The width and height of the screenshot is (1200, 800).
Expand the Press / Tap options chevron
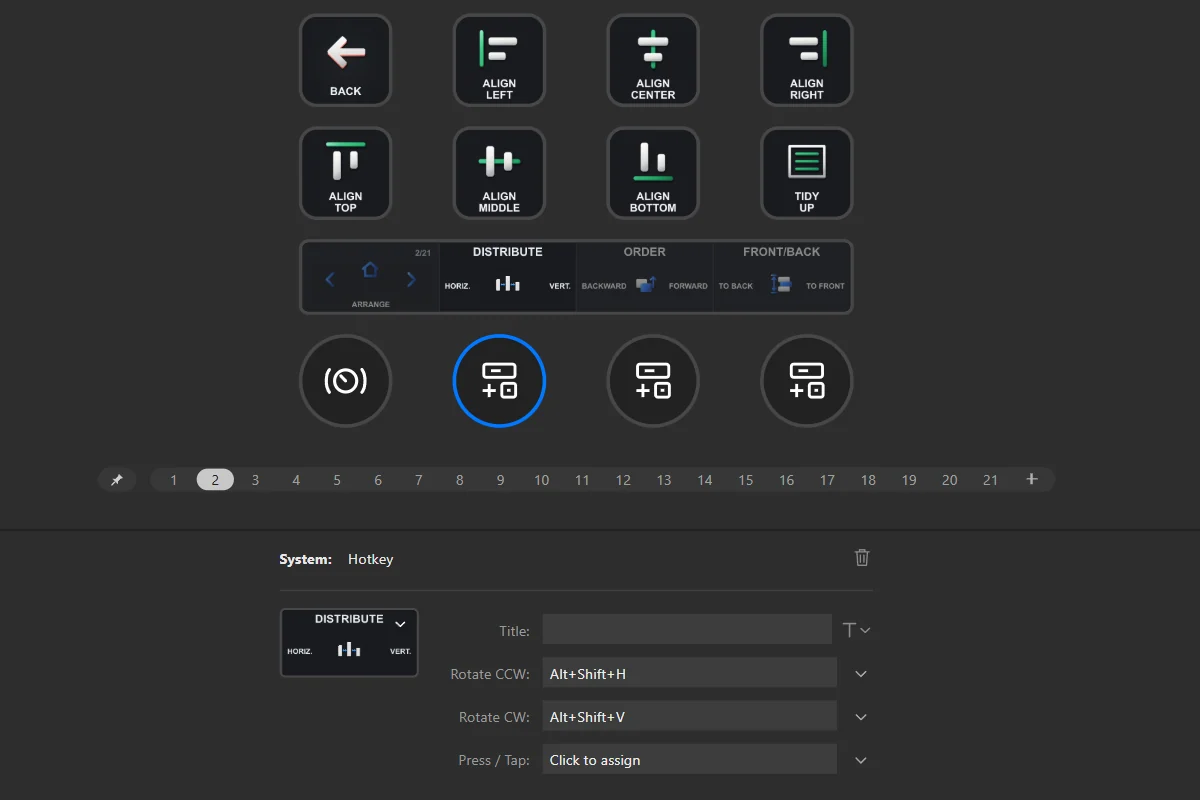861,760
